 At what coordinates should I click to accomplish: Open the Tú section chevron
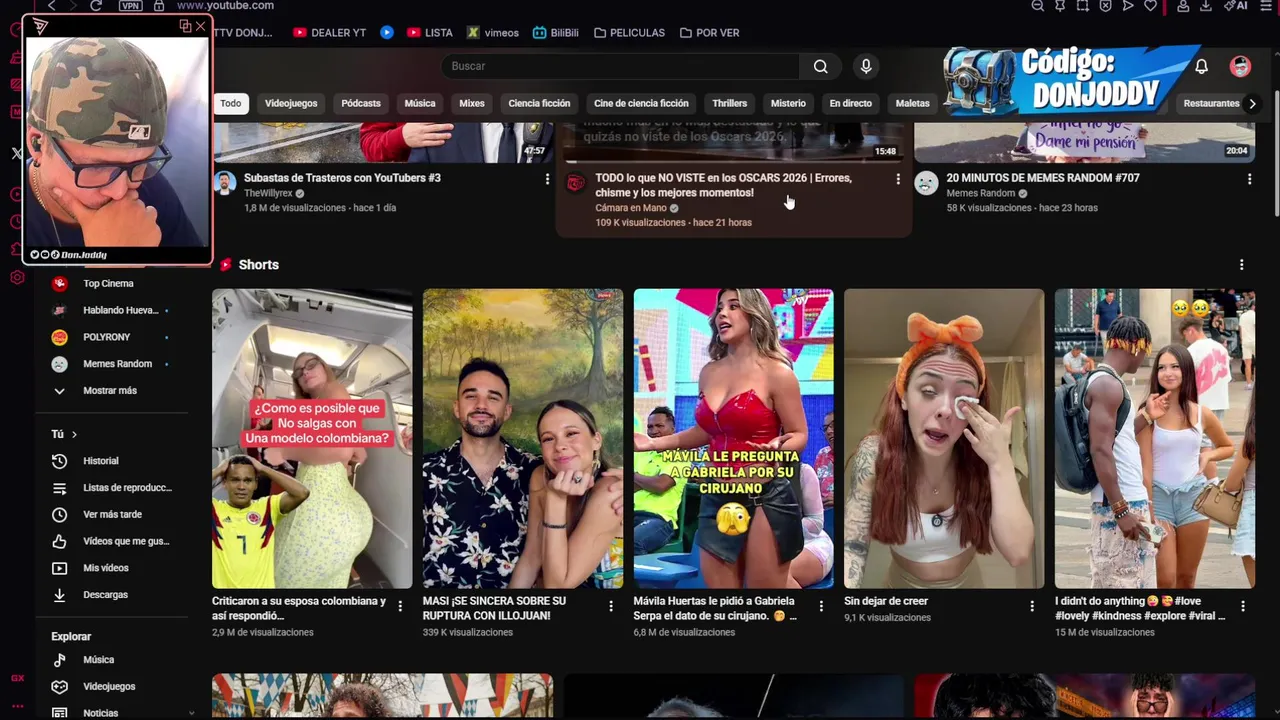74,434
